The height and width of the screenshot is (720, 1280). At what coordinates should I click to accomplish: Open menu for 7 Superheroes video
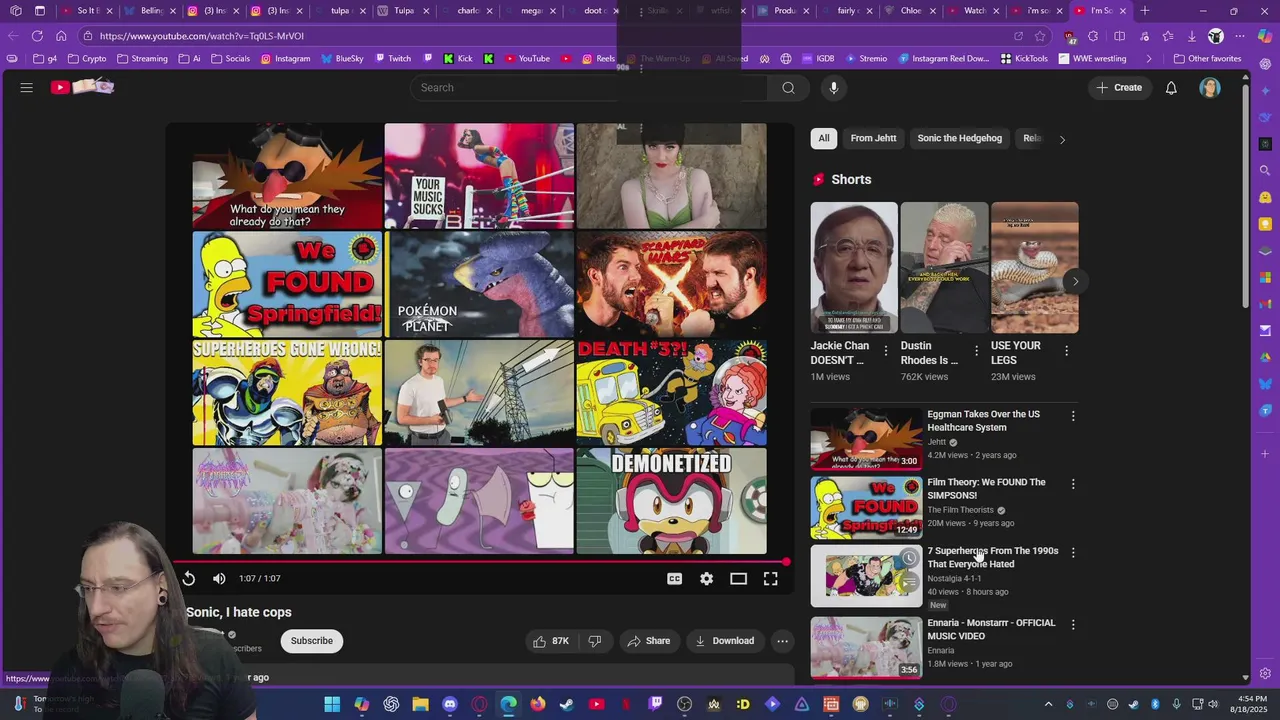1073,552
